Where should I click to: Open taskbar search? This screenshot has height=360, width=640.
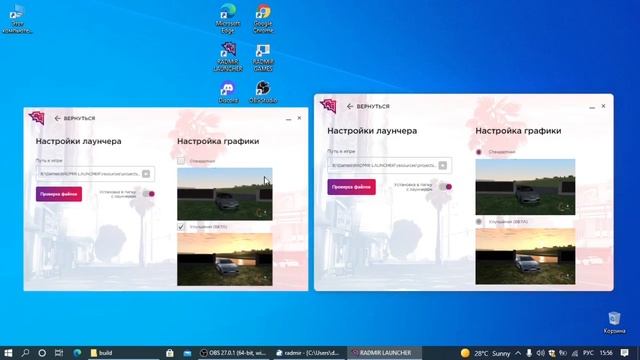(25, 353)
